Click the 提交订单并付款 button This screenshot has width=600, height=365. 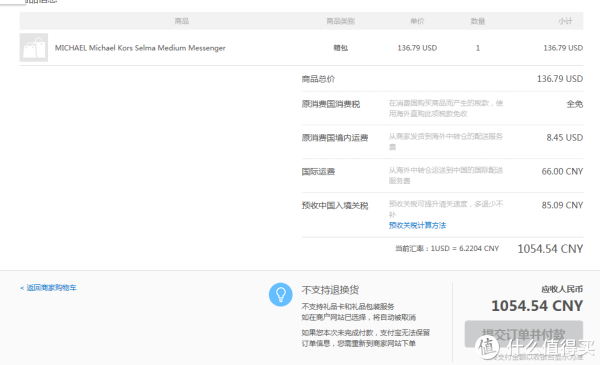[x=523, y=334]
